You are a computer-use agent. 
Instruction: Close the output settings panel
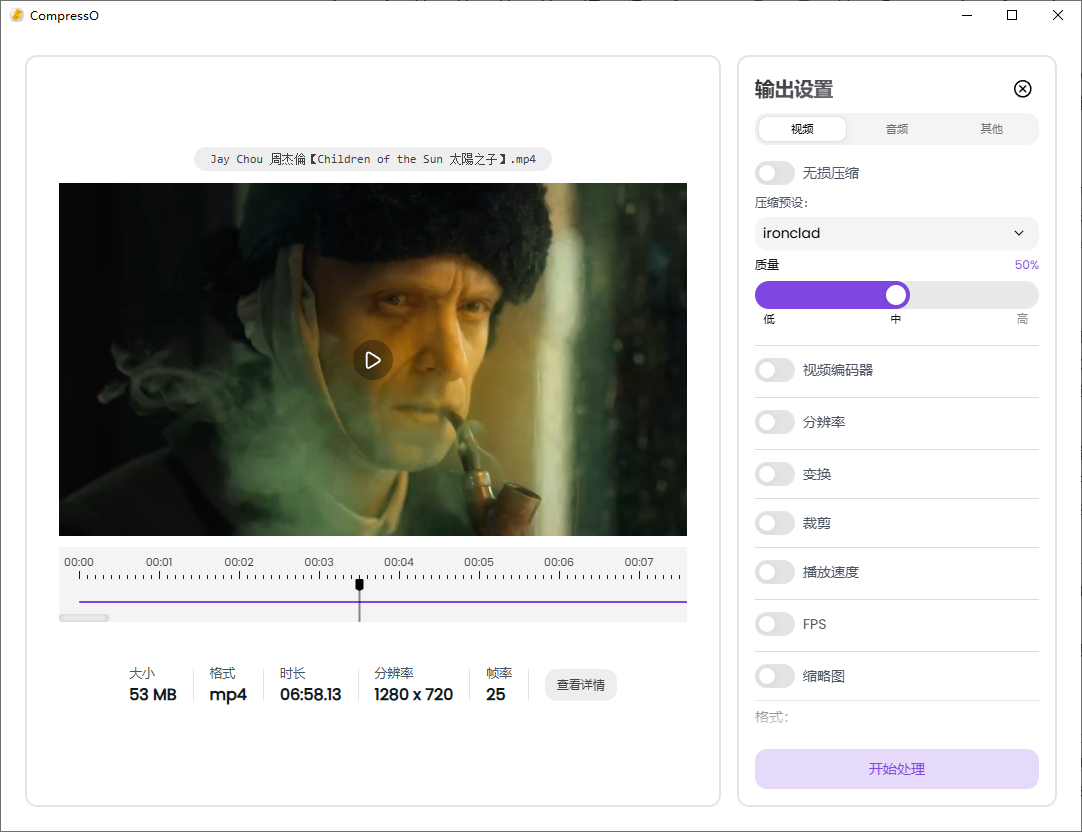(1022, 89)
